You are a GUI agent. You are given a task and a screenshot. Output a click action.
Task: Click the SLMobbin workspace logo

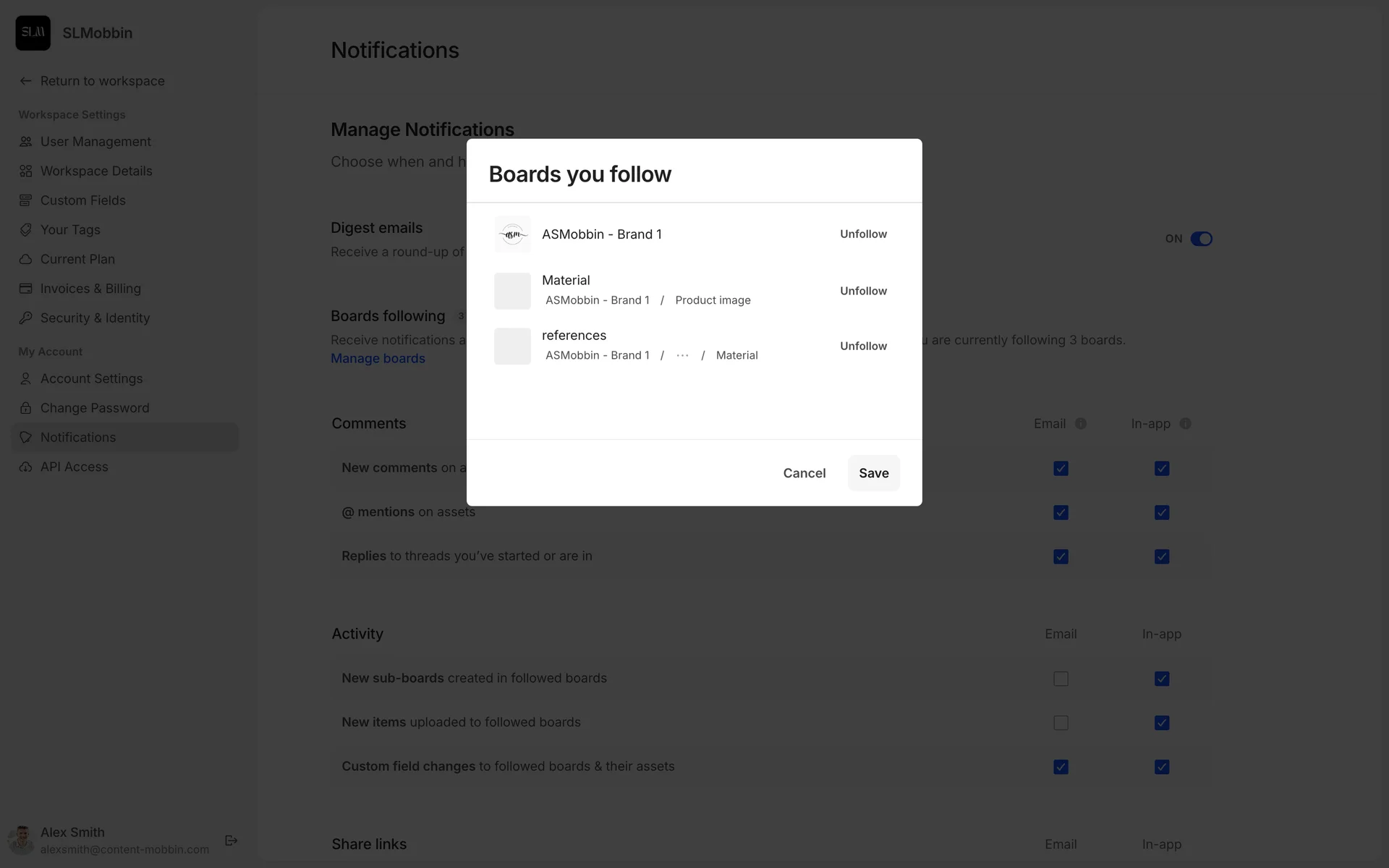click(x=33, y=33)
